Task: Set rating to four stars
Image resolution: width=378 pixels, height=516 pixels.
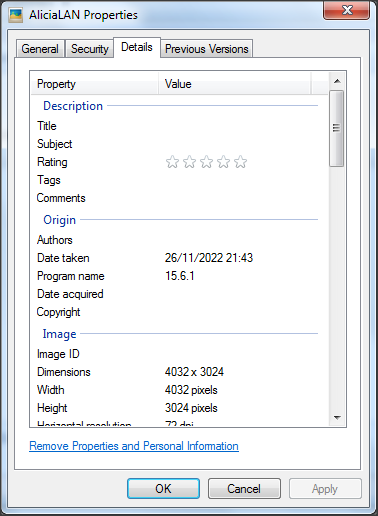Action: point(223,162)
